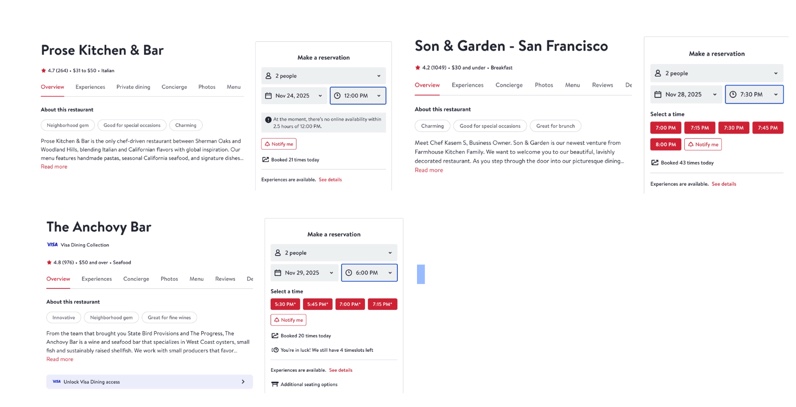
Task: Click the Great for brunch tag
Action: 555,126
